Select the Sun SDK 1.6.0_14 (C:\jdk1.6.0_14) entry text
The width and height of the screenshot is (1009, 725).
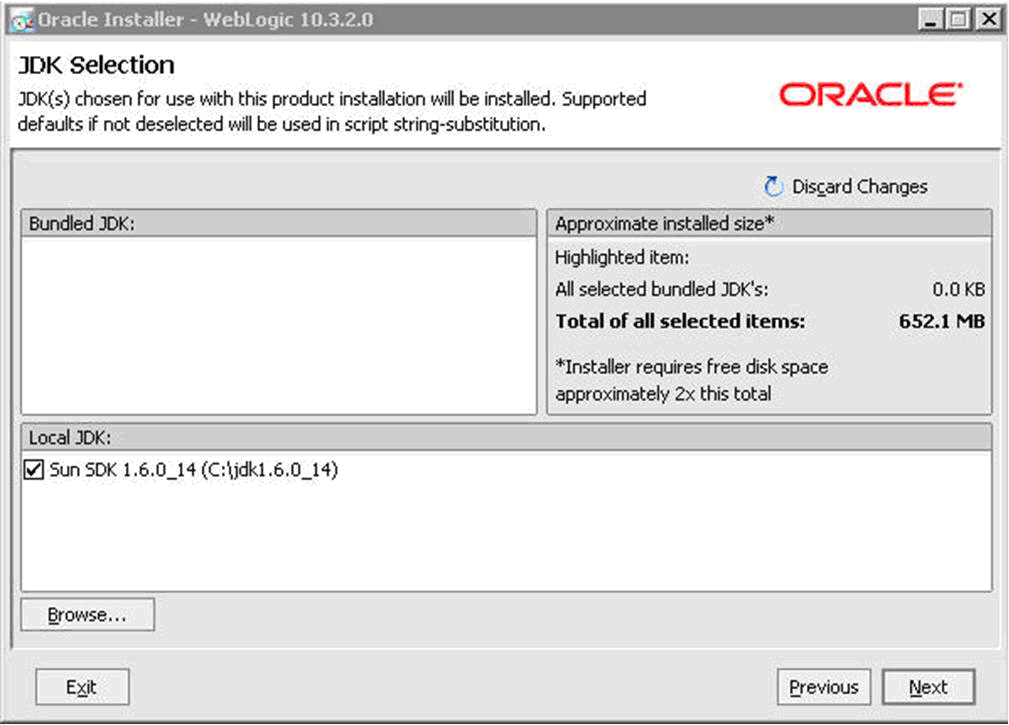pyautogui.click(x=194, y=470)
